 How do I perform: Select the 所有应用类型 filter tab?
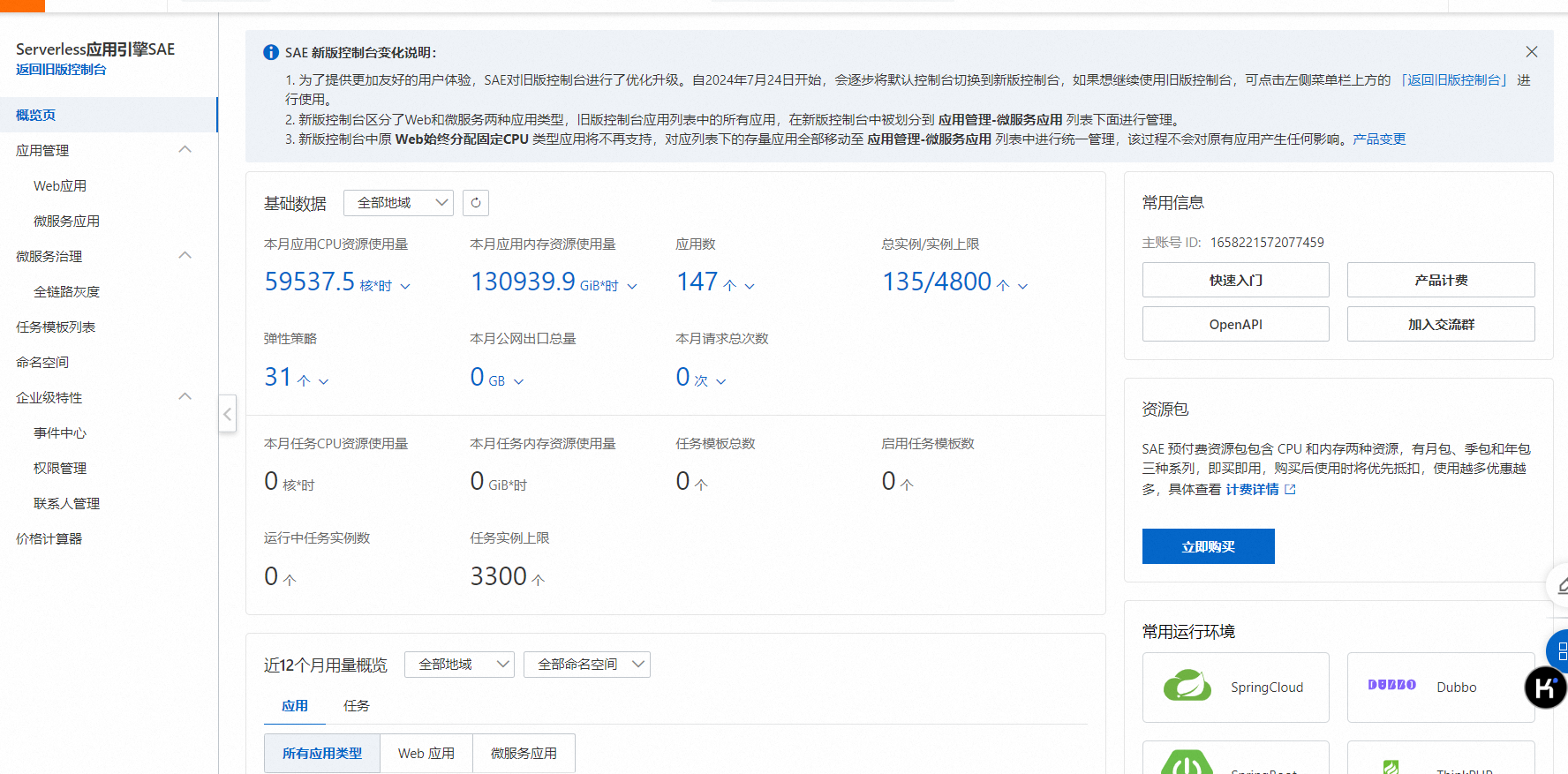pyautogui.click(x=322, y=754)
